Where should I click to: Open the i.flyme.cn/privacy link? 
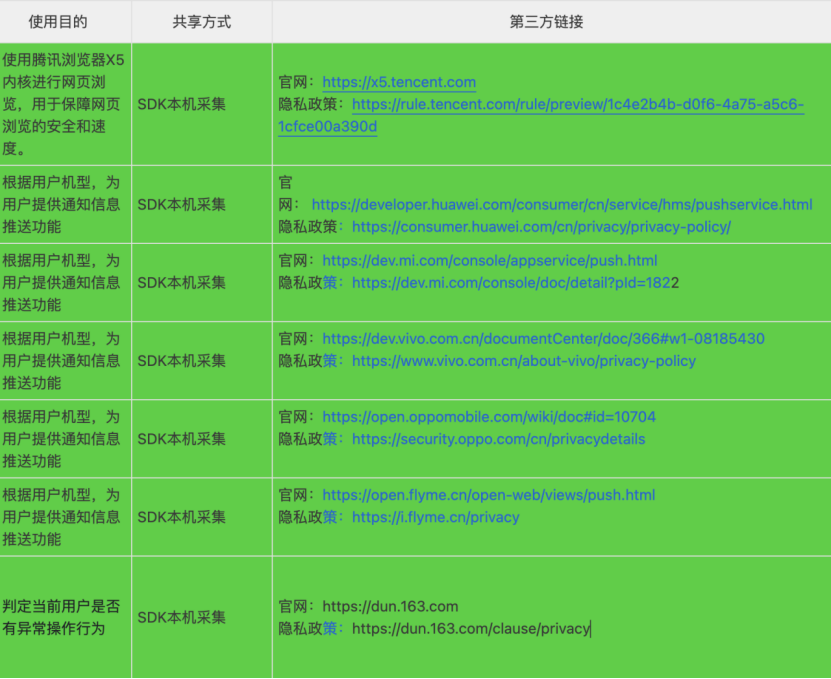click(x=436, y=517)
